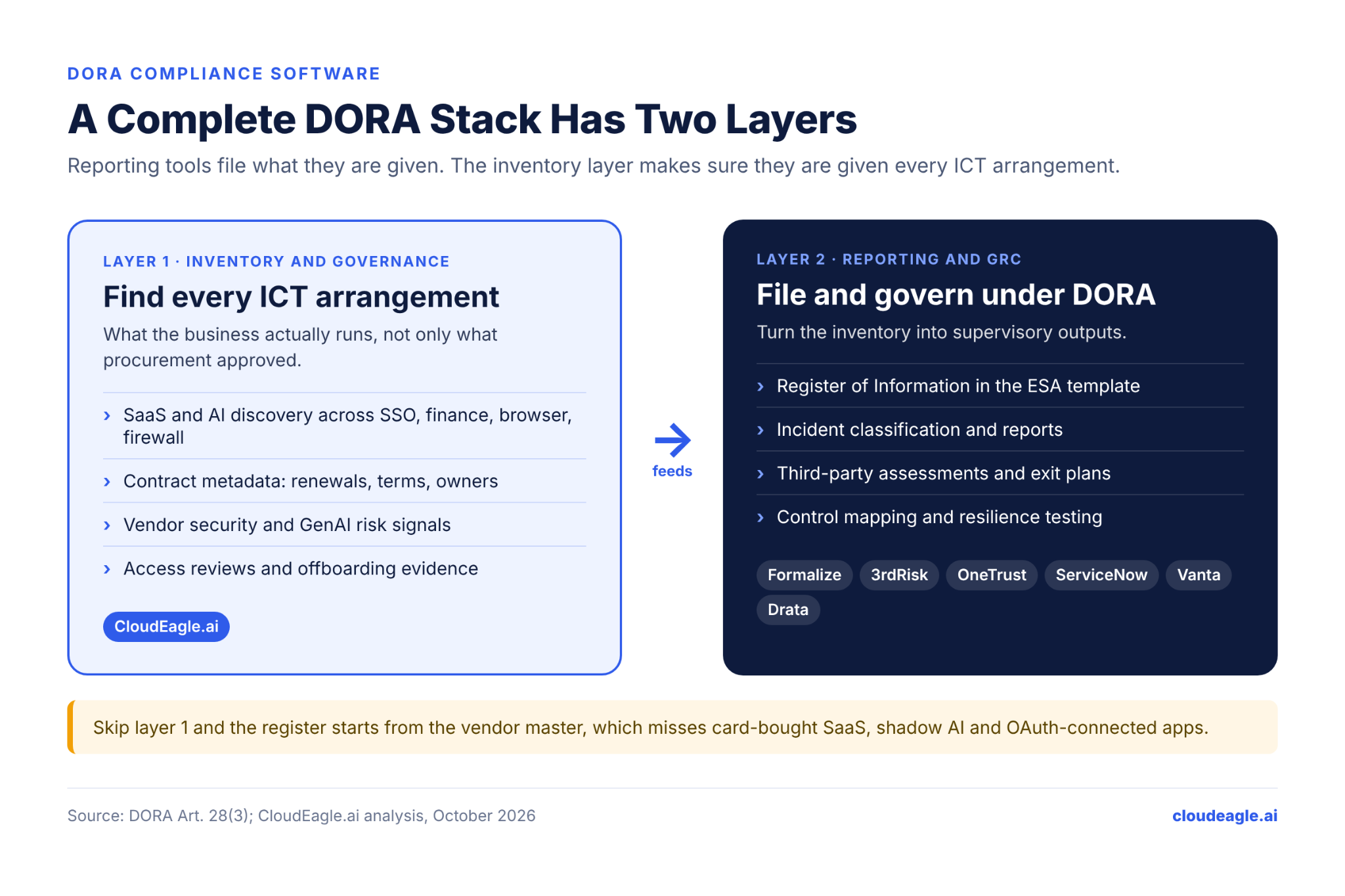Click the DORA COMPLIANCE SOFTWARE label
This screenshot has height=896, width=1345.
224,74
